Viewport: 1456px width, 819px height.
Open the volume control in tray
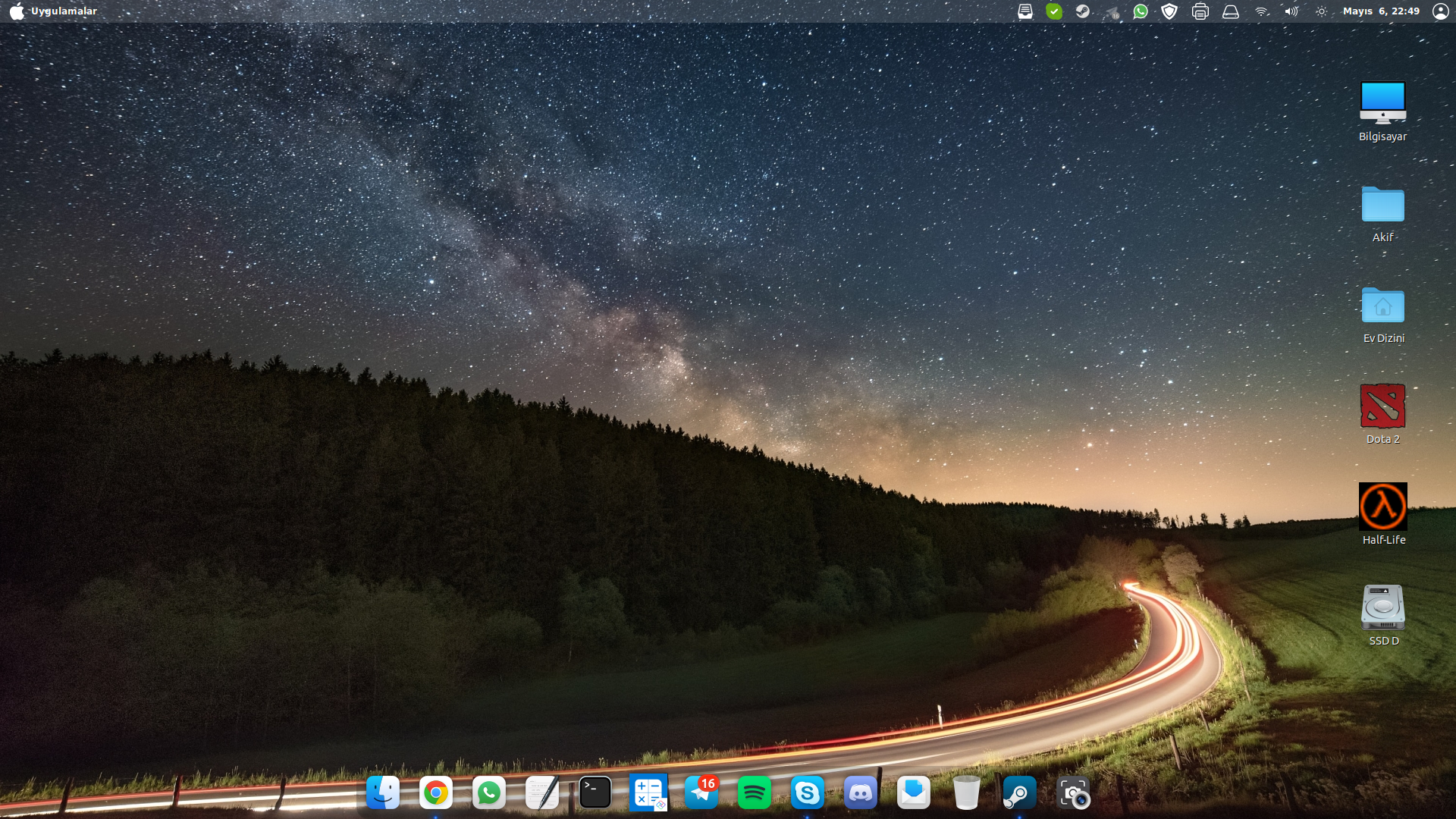point(1291,11)
